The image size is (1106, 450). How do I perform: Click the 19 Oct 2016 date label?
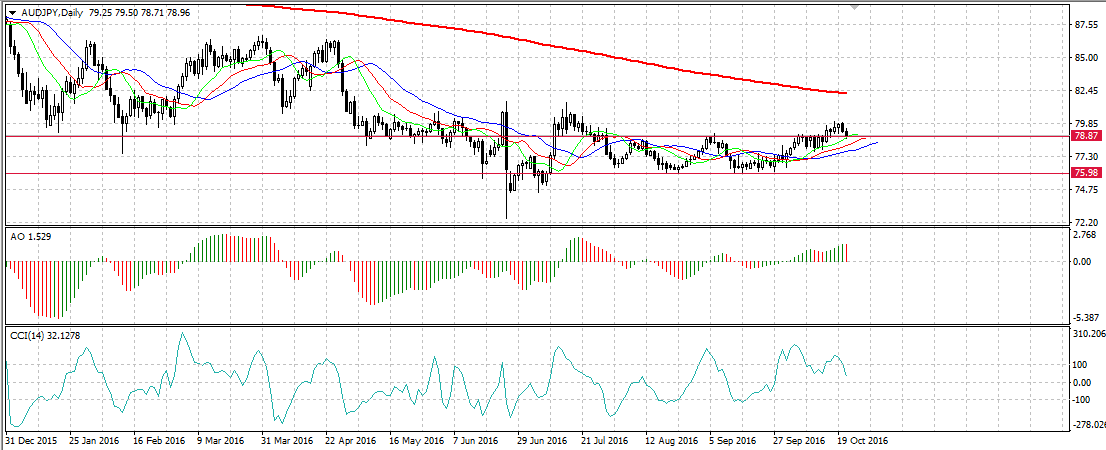(861, 439)
